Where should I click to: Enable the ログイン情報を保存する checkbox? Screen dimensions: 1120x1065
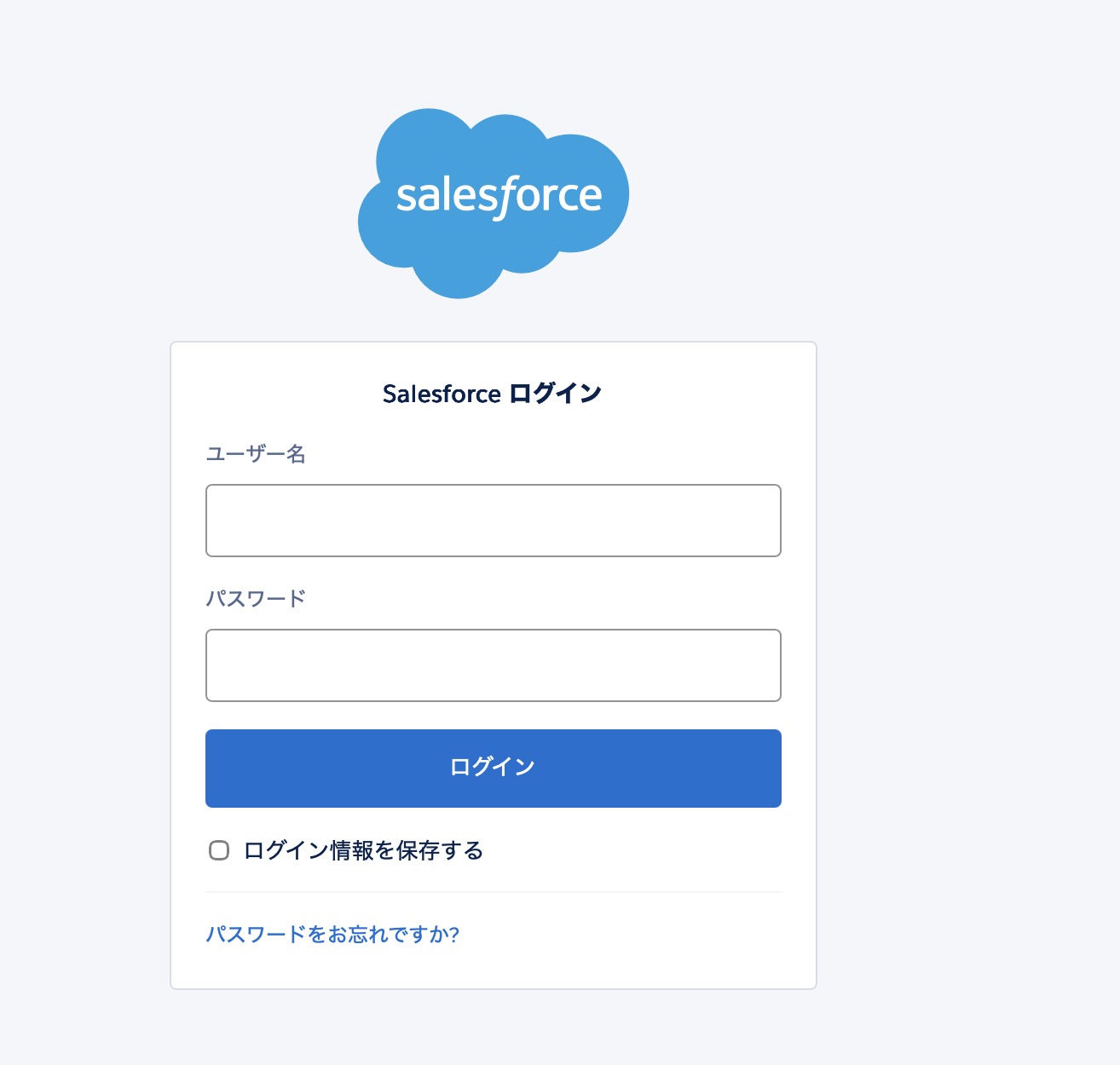219,850
